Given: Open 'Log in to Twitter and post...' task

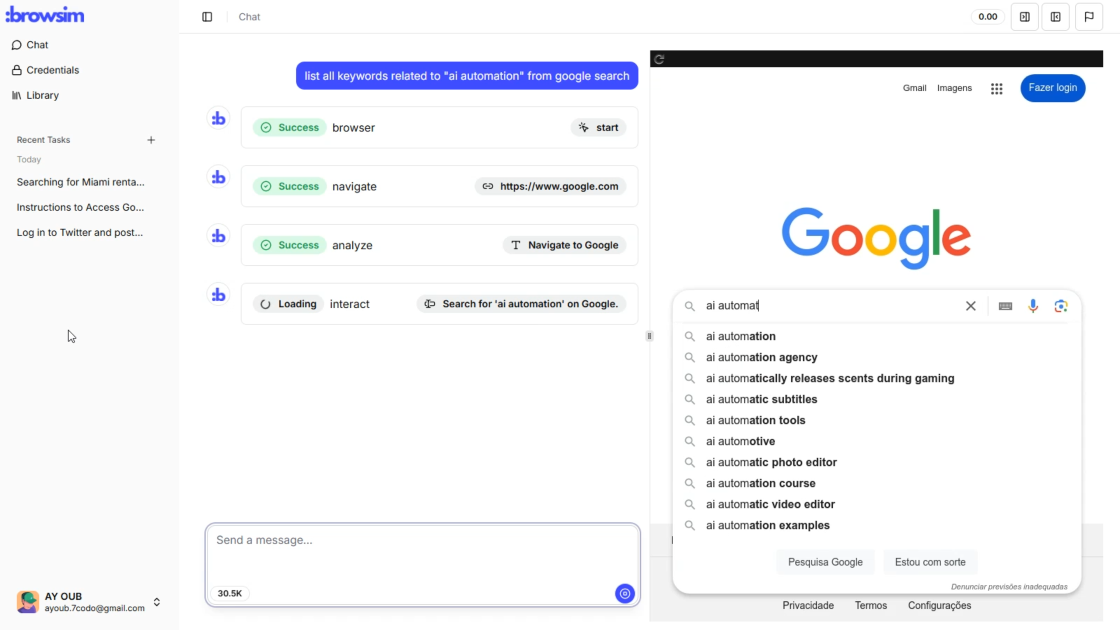Looking at the screenshot, I should tap(80, 232).
